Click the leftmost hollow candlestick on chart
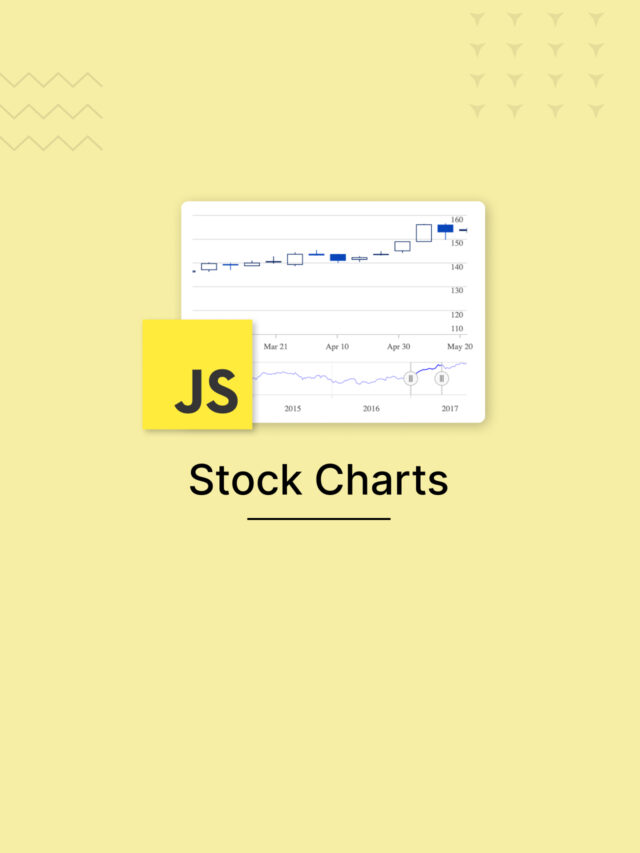Image resolution: width=640 pixels, height=853 pixels. (x=209, y=267)
